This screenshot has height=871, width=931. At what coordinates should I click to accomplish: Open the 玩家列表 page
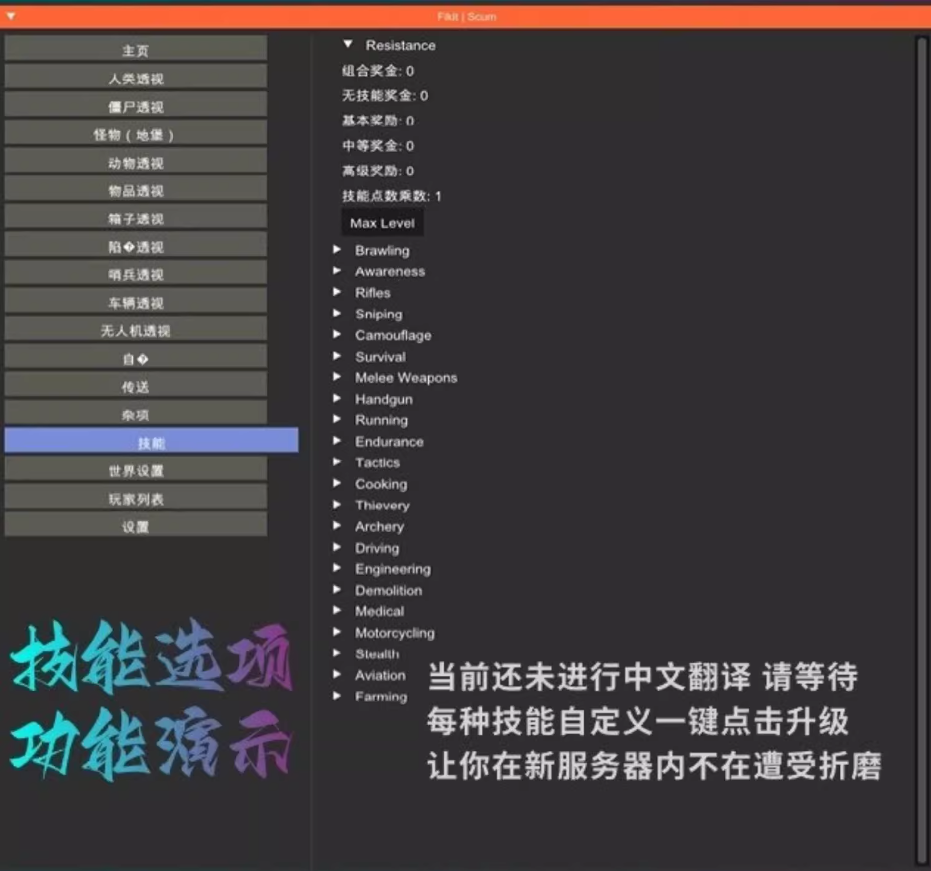click(136, 498)
